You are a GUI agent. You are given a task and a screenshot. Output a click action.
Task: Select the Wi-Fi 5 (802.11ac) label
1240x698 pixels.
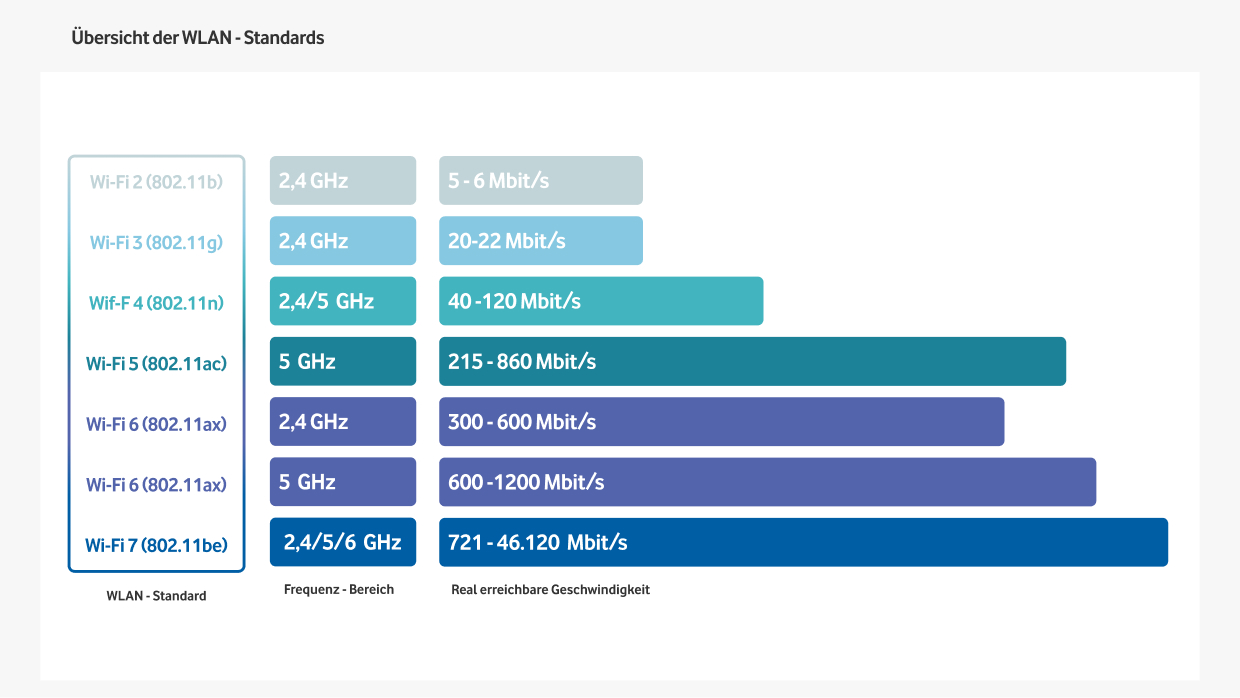tap(156, 363)
